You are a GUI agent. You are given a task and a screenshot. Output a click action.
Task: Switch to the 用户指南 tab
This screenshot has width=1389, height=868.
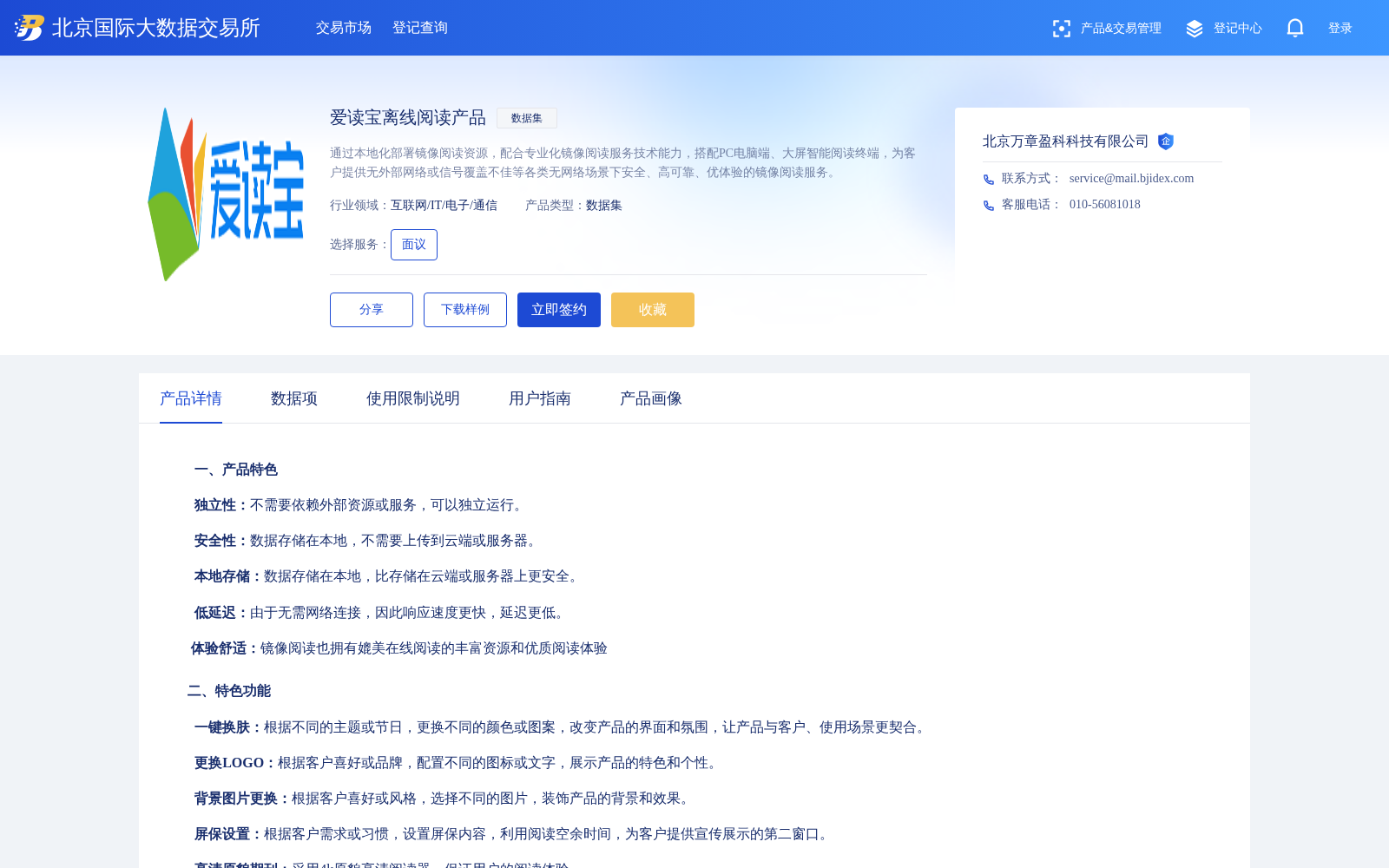click(x=540, y=398)
